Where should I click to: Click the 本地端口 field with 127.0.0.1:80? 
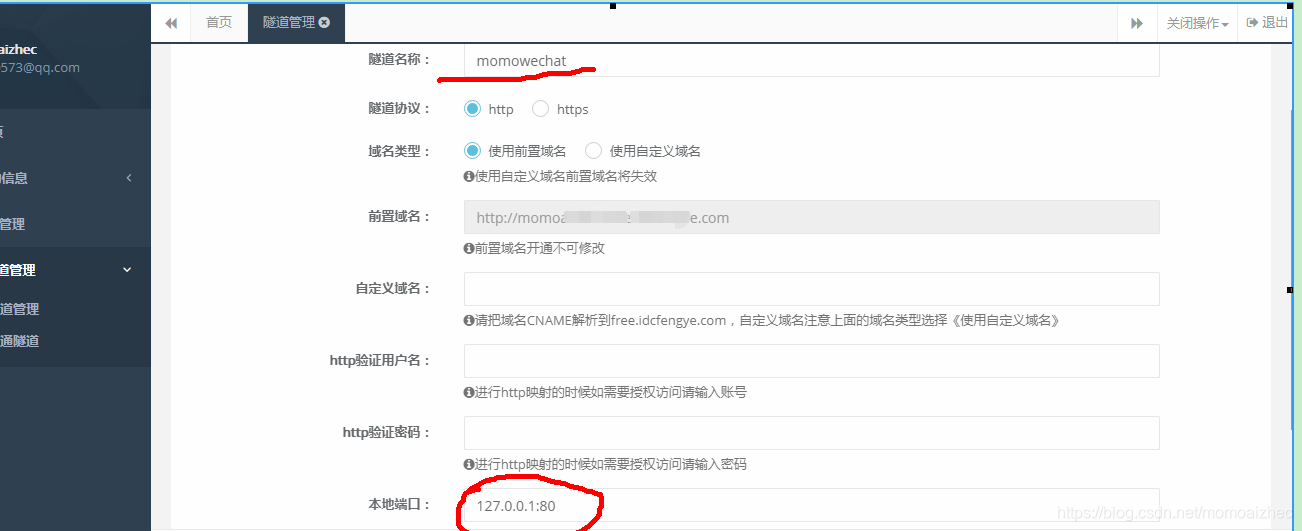(x=812, y=505)
